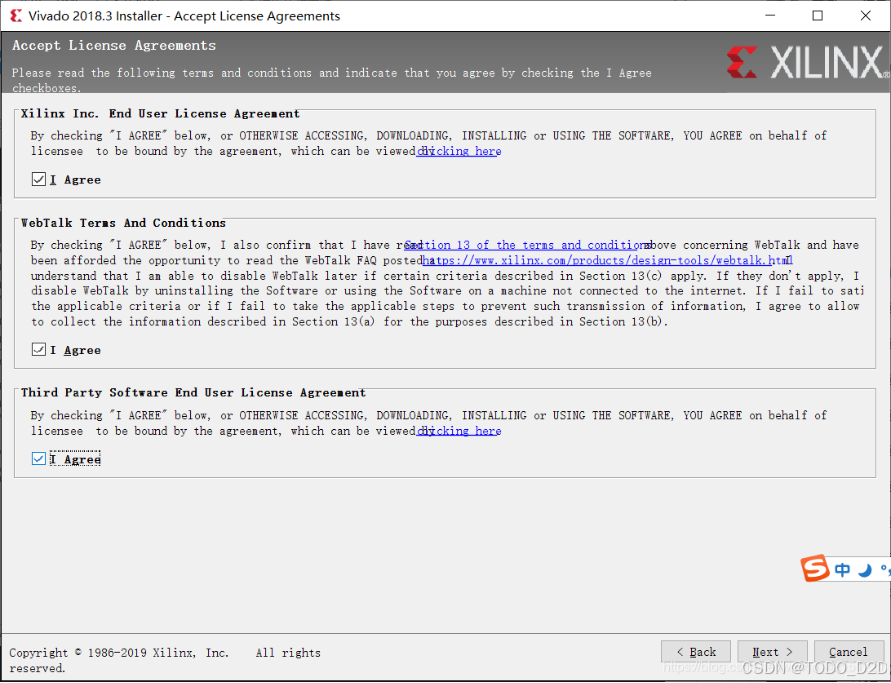Click the Sogou moon icon
Viewport: 891px width, 683px height.
point(865,569)
